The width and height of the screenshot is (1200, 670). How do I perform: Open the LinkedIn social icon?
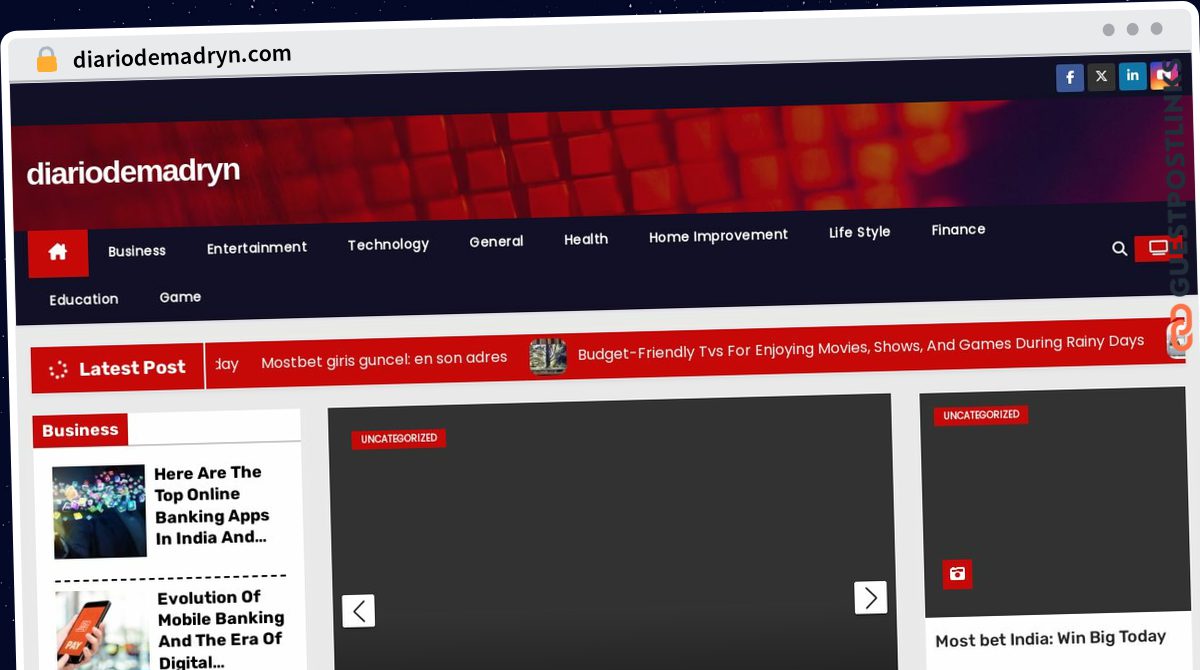click(1133, 75)
